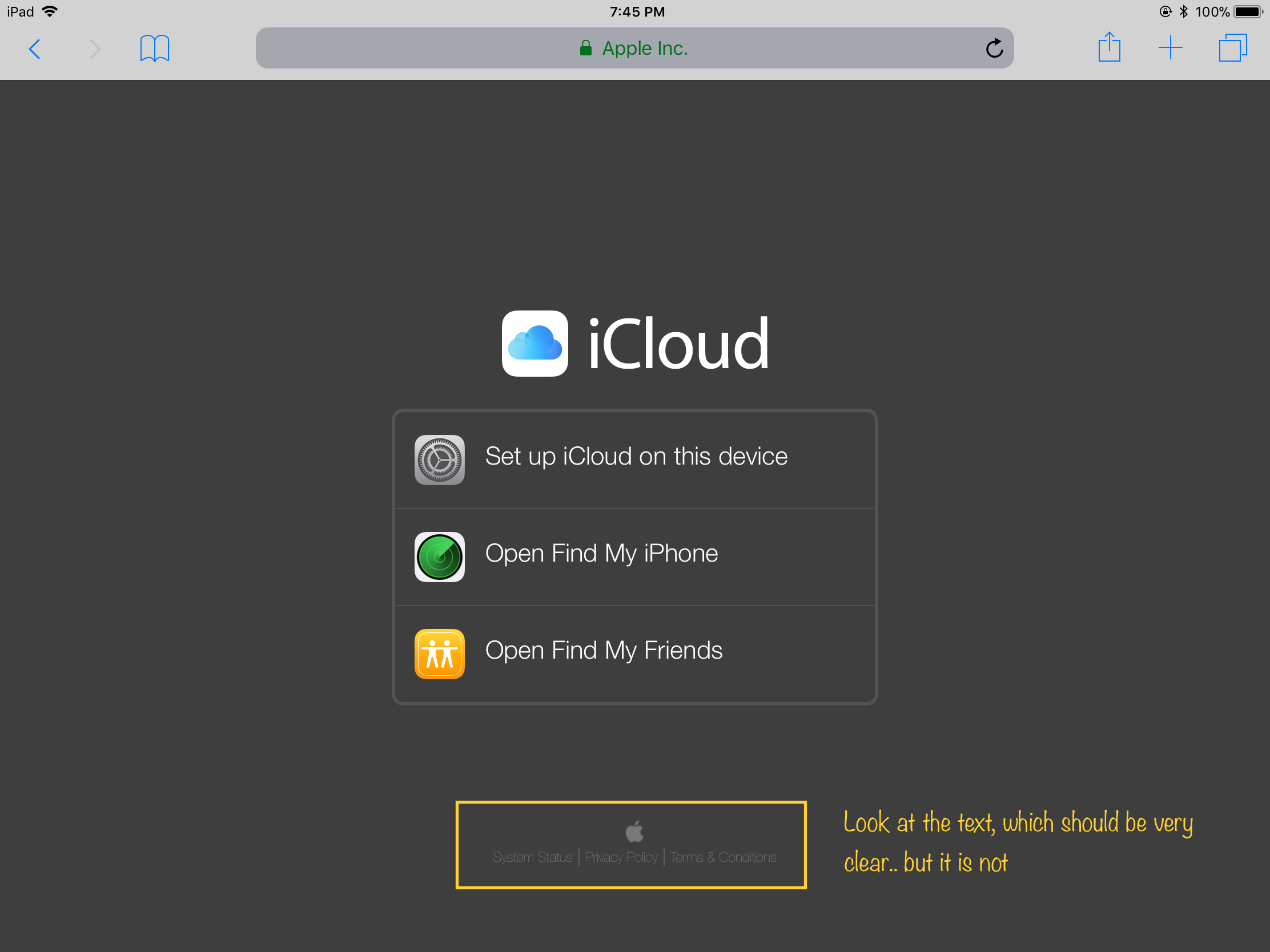Reload the page with the refresh icon
The image size is (1270, 952).
(x=994, y=48)
